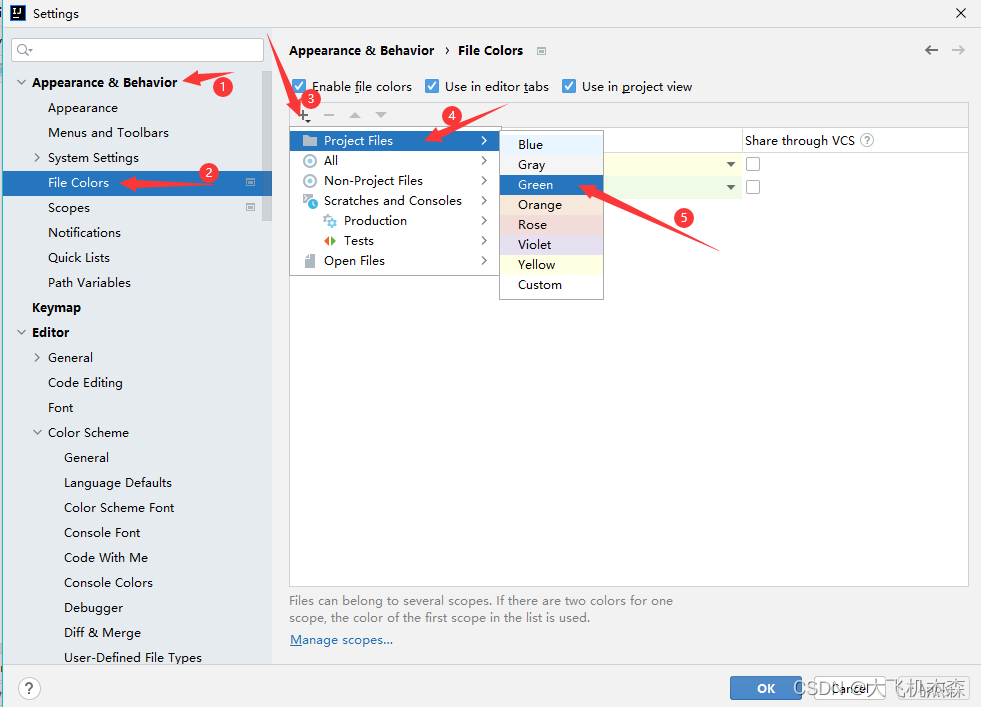This screenshot has height=707, width=981.
Task: Click the Open Files scope icon
Action: [310, 260]
